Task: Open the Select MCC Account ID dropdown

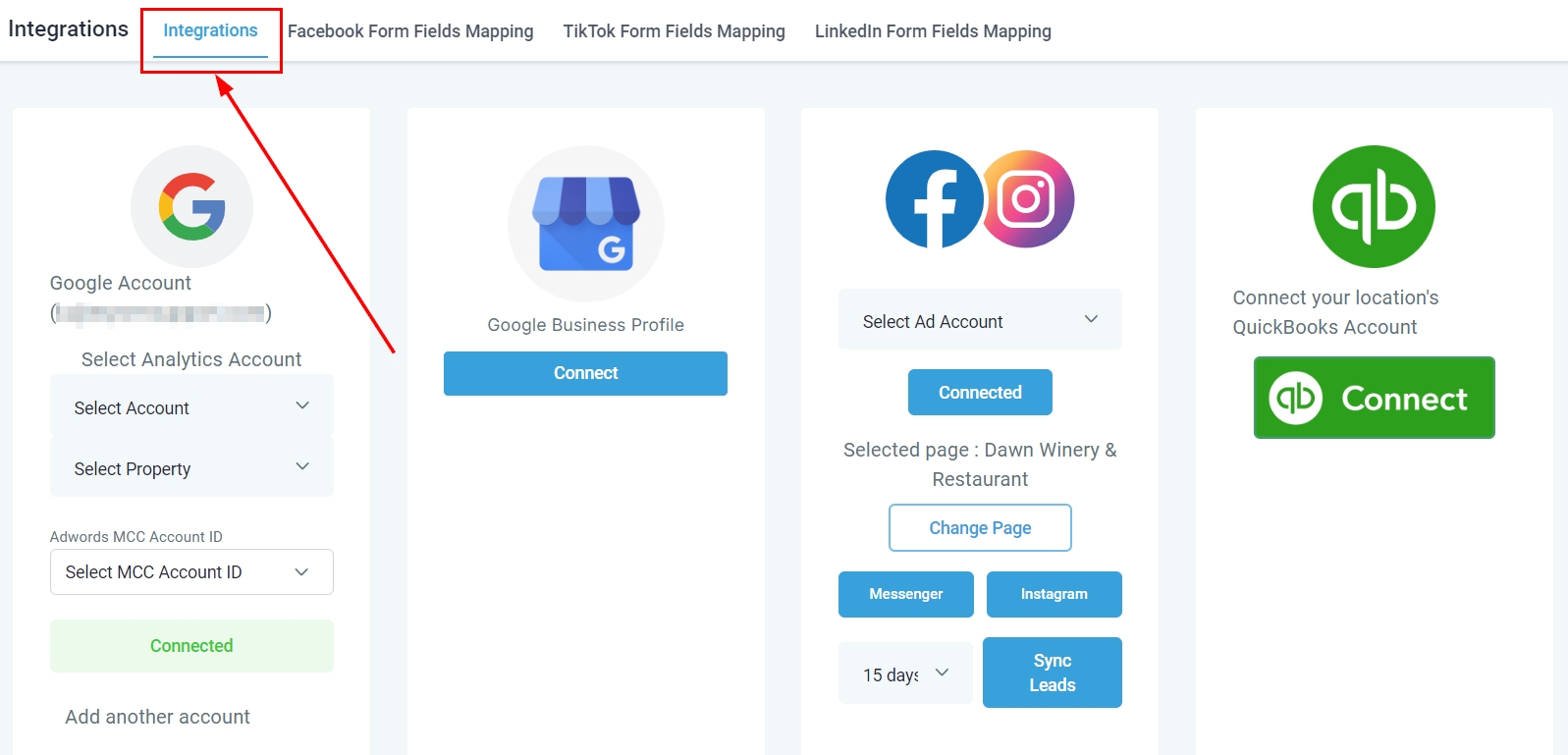Action: (x=191, y=572)
